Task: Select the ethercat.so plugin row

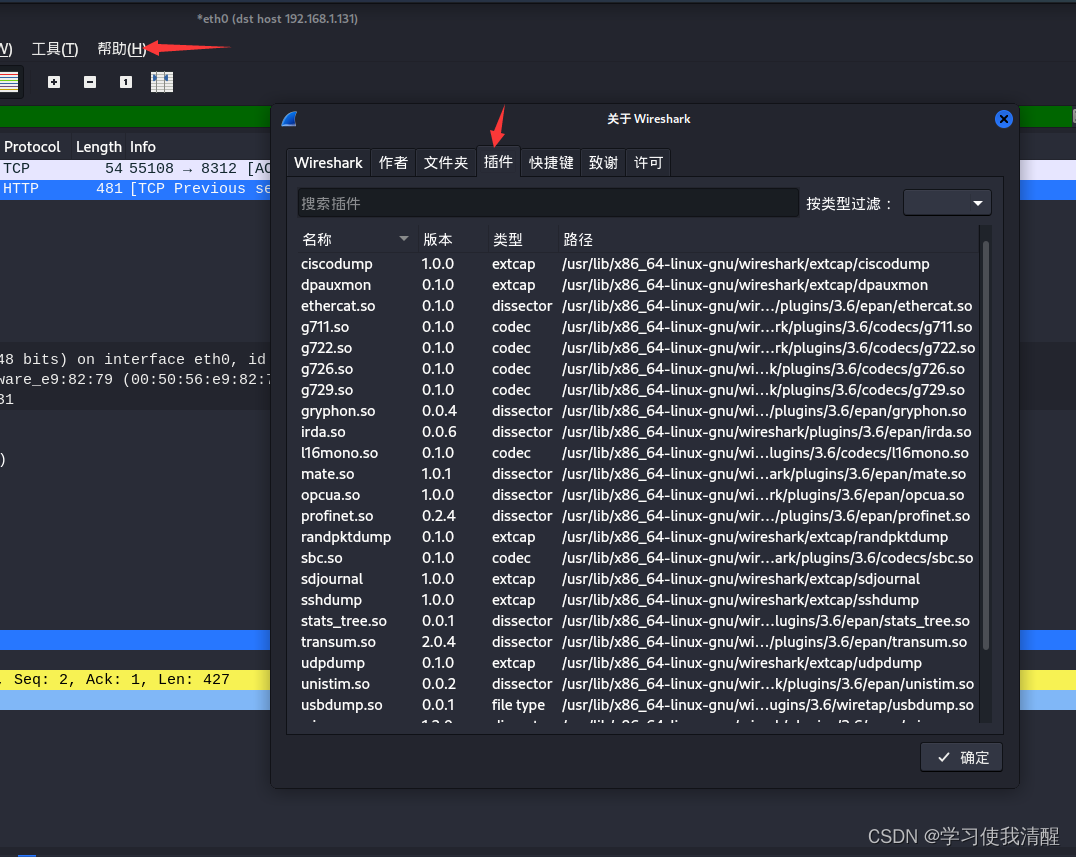Action: [638, 306]
